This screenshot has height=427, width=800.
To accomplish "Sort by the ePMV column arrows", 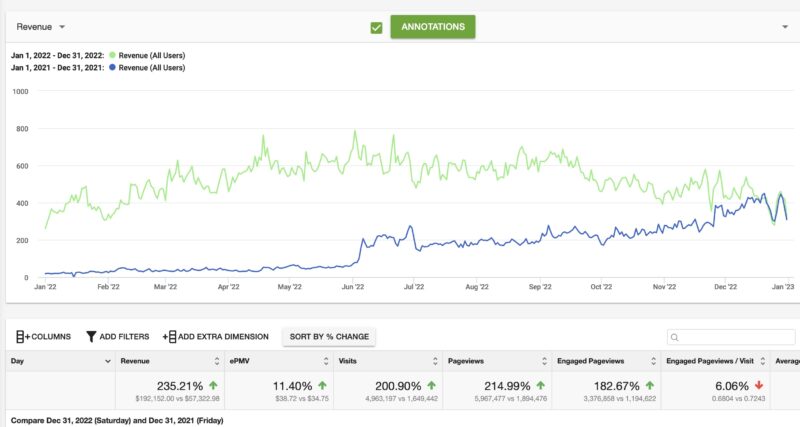I will tap(325, 360).
